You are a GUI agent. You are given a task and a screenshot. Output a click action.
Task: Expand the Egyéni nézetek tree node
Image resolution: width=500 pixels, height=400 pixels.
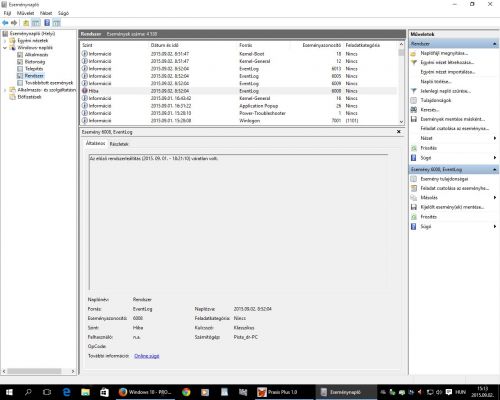point(5,41)
